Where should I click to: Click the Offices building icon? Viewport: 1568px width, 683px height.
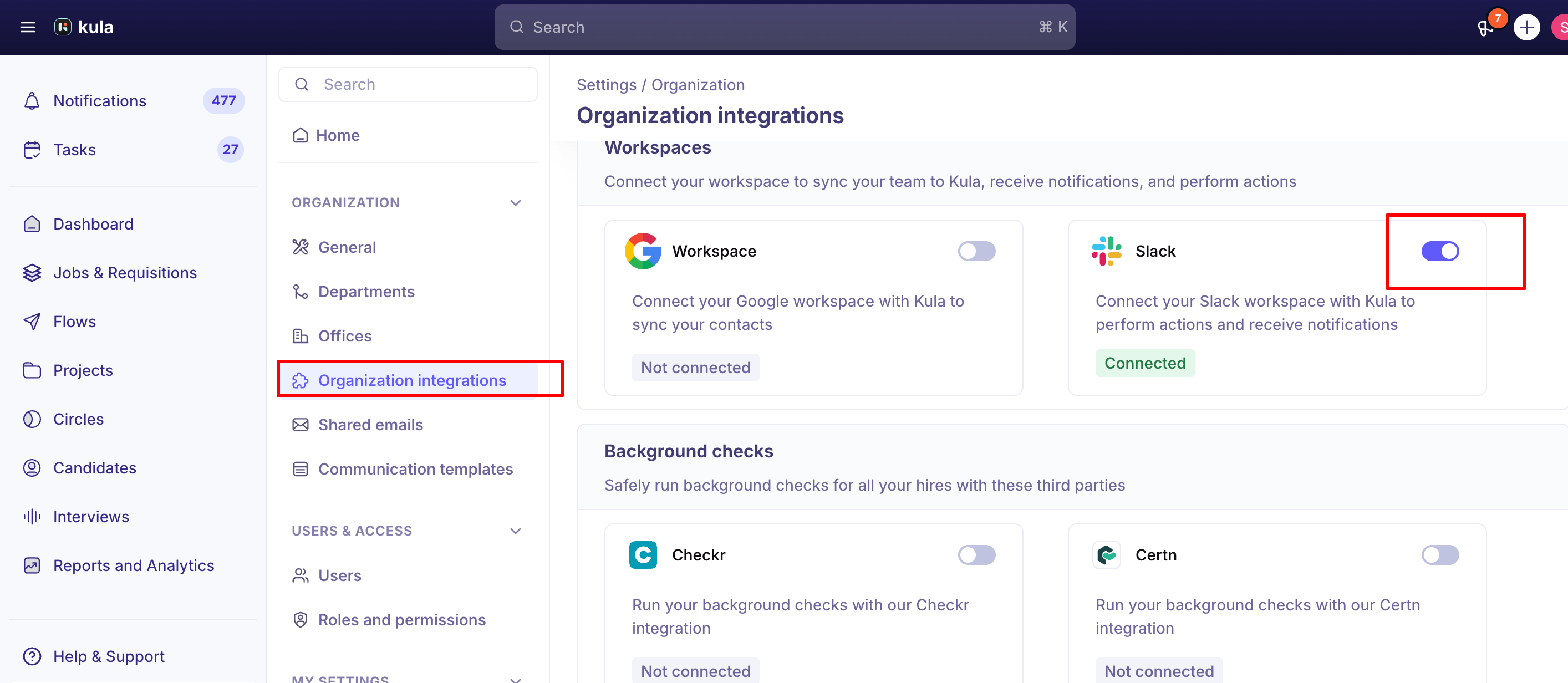[x=300, y=336]
